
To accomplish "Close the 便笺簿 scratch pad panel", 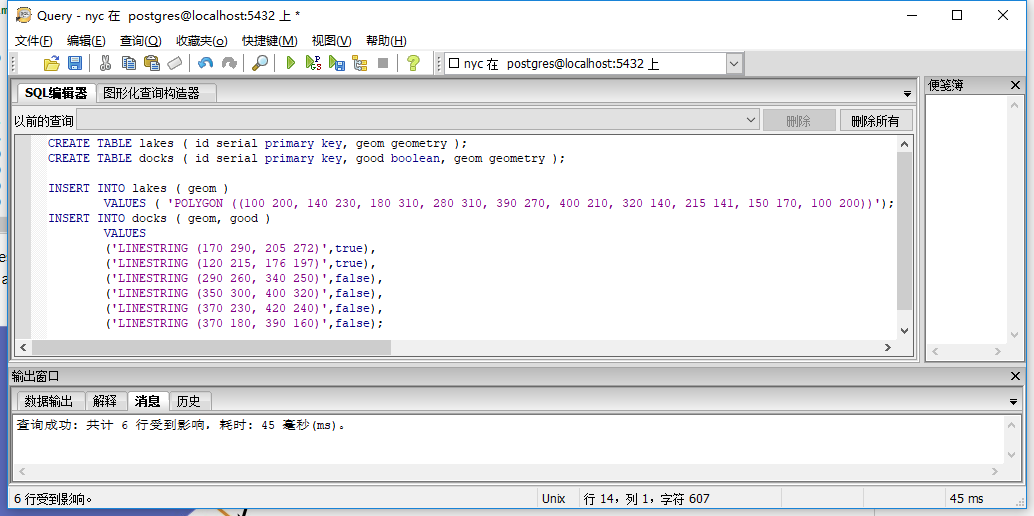I will (x=1015, y=85).
